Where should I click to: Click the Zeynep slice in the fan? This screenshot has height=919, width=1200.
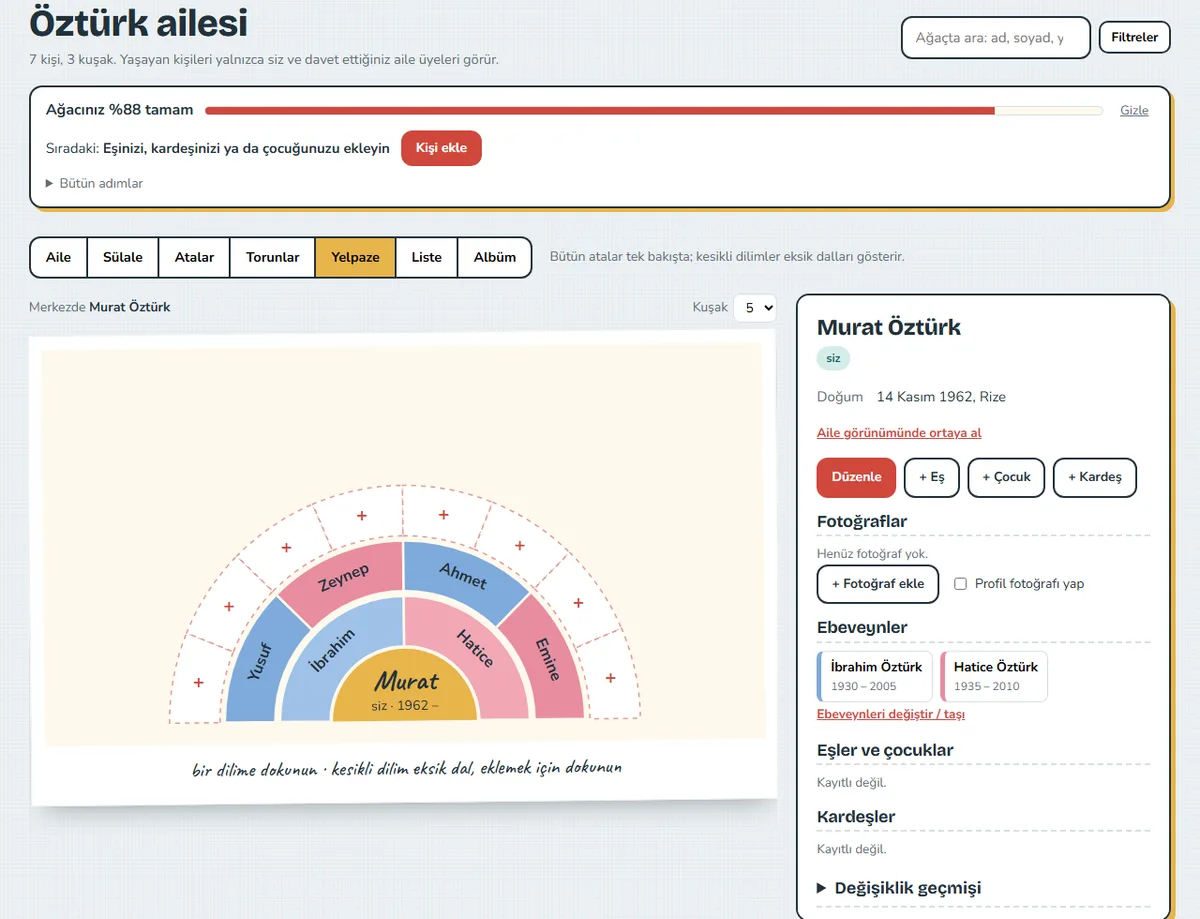click(343, 578)
